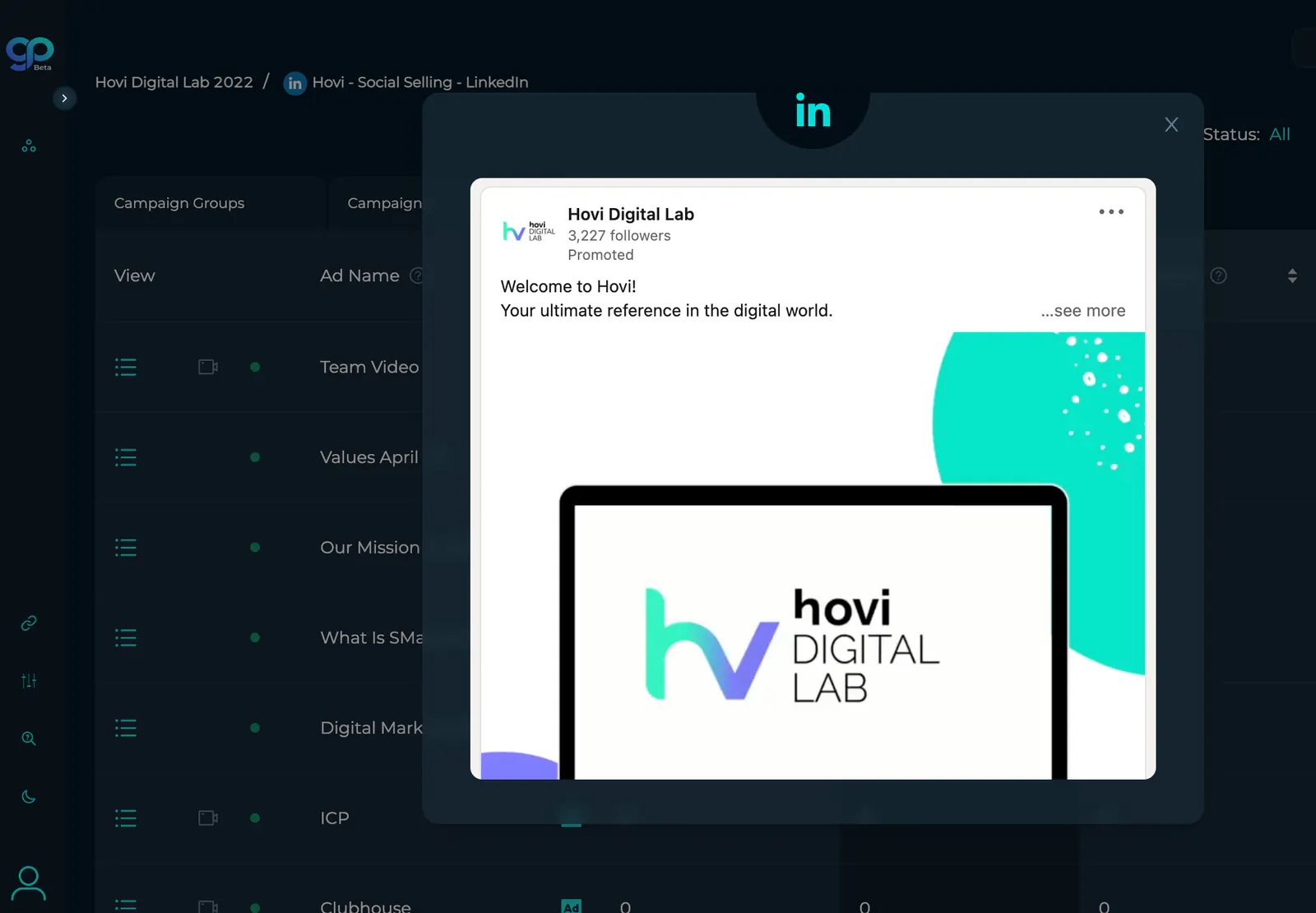Toggle the status dot for Team Video

[x=255, y=367]
